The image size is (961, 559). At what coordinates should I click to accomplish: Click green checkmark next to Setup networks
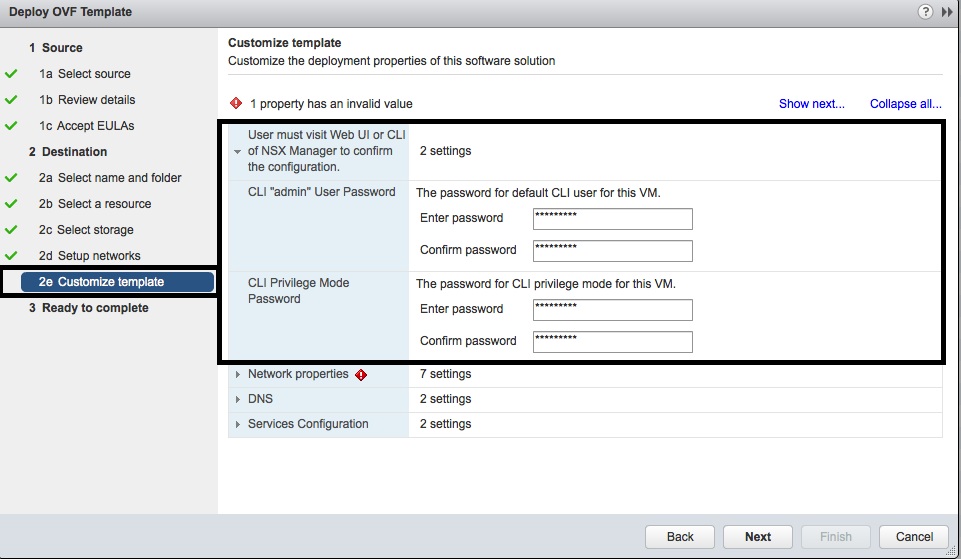point(11,256)
